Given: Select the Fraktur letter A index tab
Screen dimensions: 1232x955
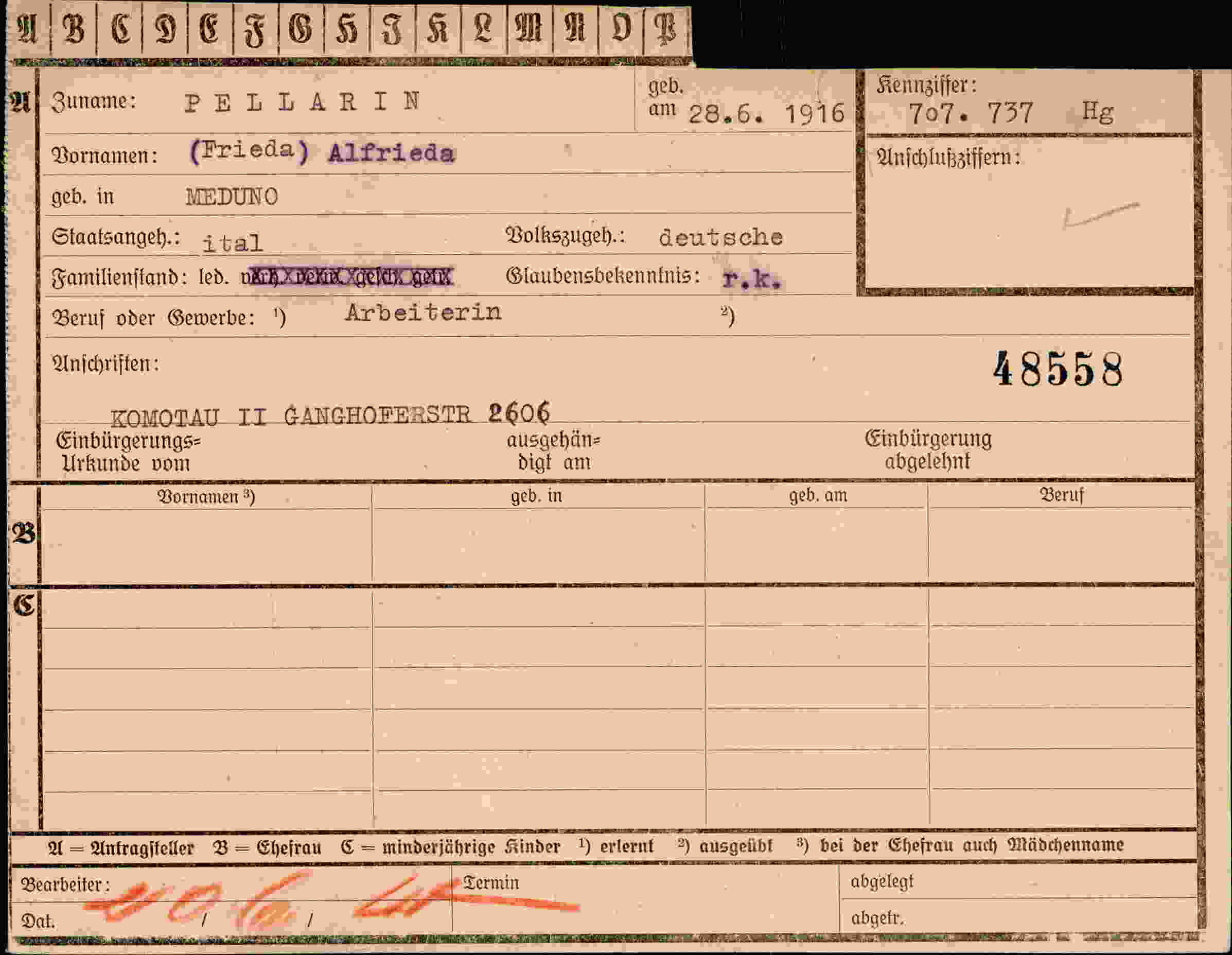Looking at the screenshot, I should tap(28, 29).
